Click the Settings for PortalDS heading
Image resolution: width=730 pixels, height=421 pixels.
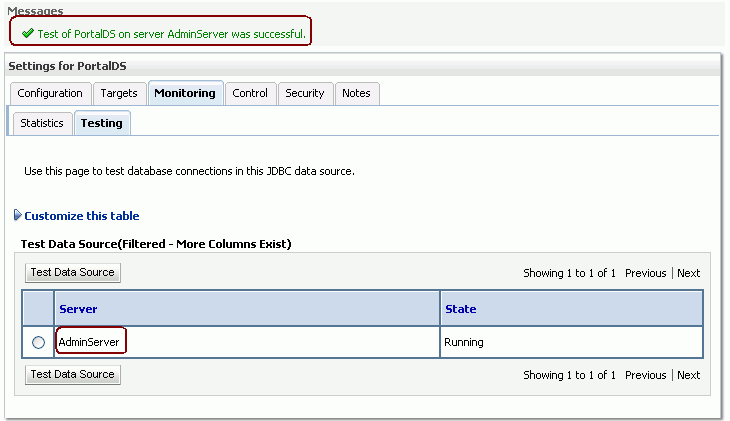68,66
